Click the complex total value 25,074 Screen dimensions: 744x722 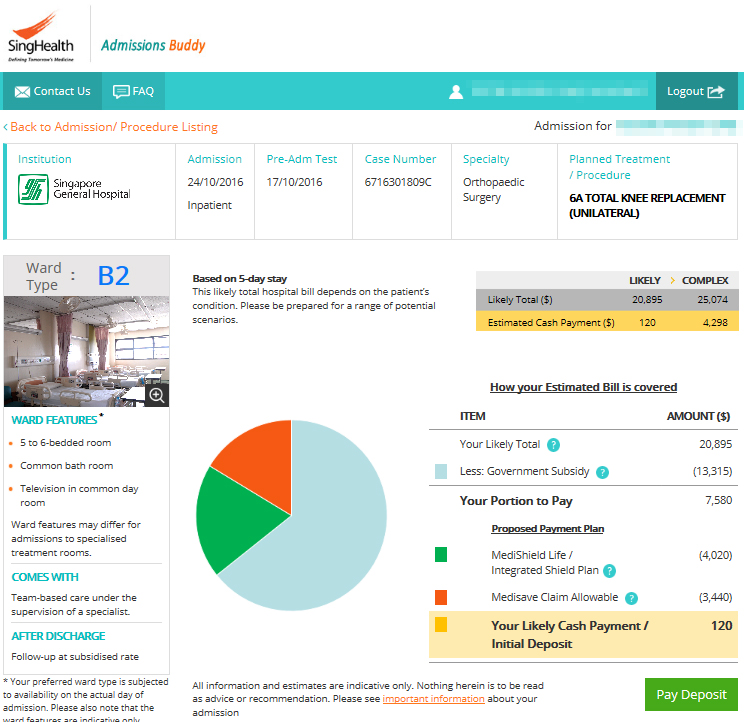coord(712,300)
